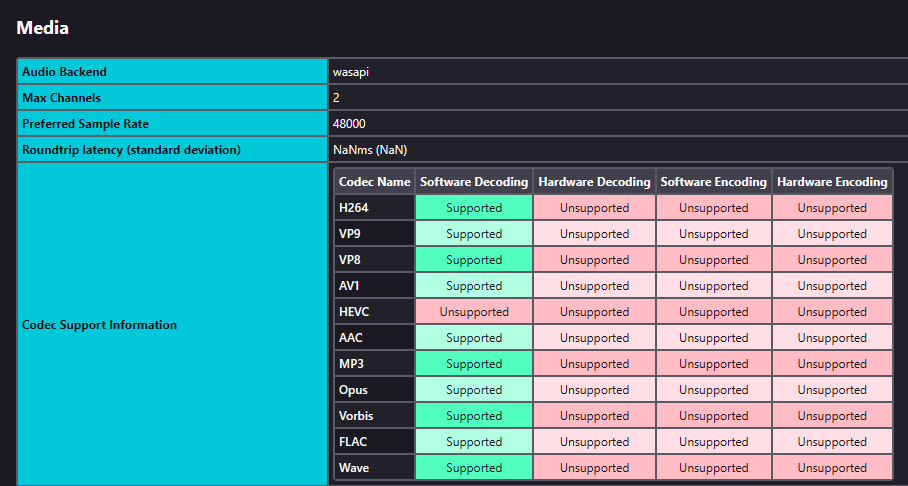The width and height of the screenshot is (908, 486).
Task: Click MP3 Hardware Encoding Unsupported cell
Action: pyautogui.click(x=832, y=364)
